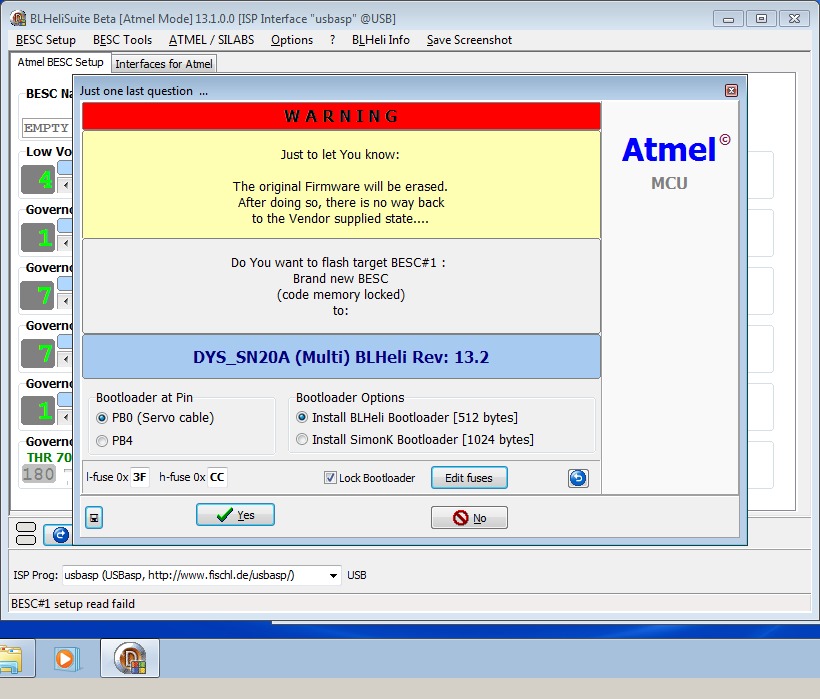Open the BLHeli Info menu
Viewport: 820px width, 699px height.
(x=381, y=40)
